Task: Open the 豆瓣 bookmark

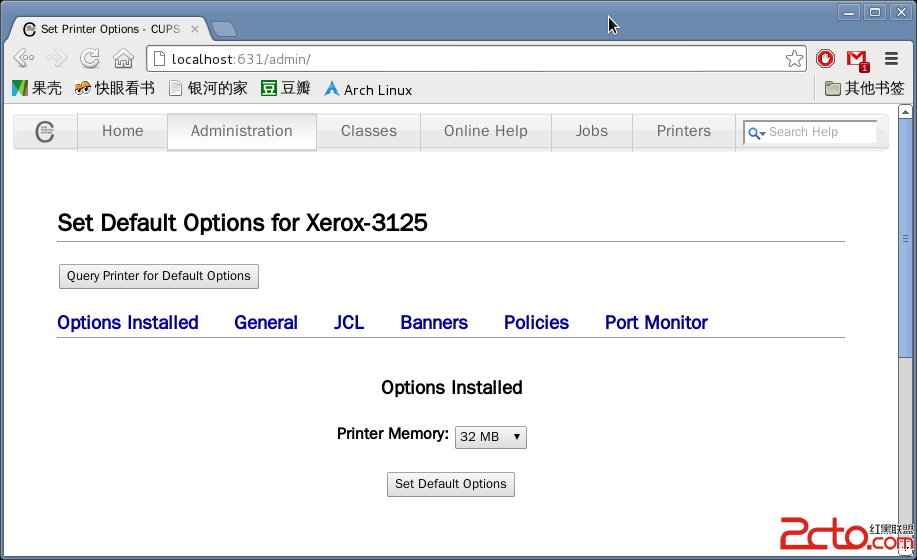Action: [285, 88]
